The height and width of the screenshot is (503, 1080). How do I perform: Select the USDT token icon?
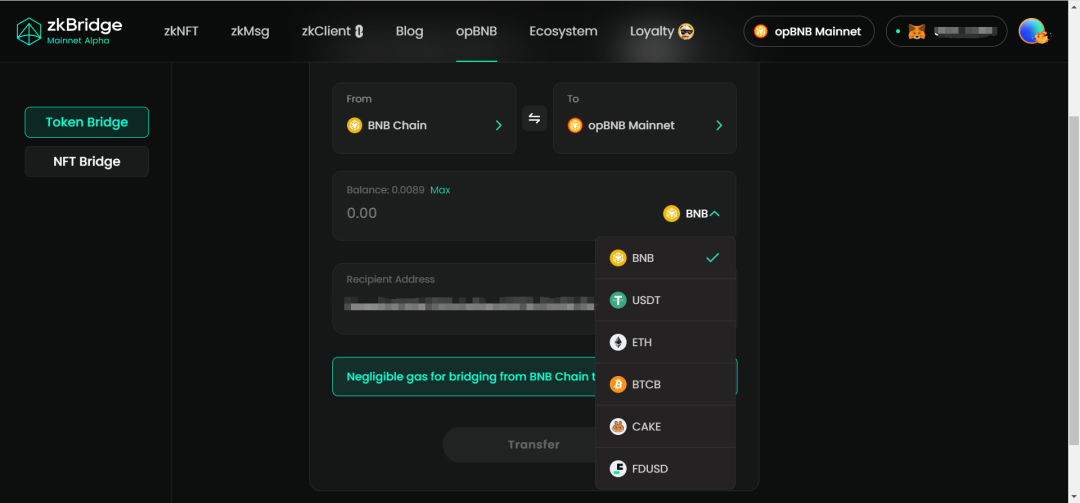(618, 300)
